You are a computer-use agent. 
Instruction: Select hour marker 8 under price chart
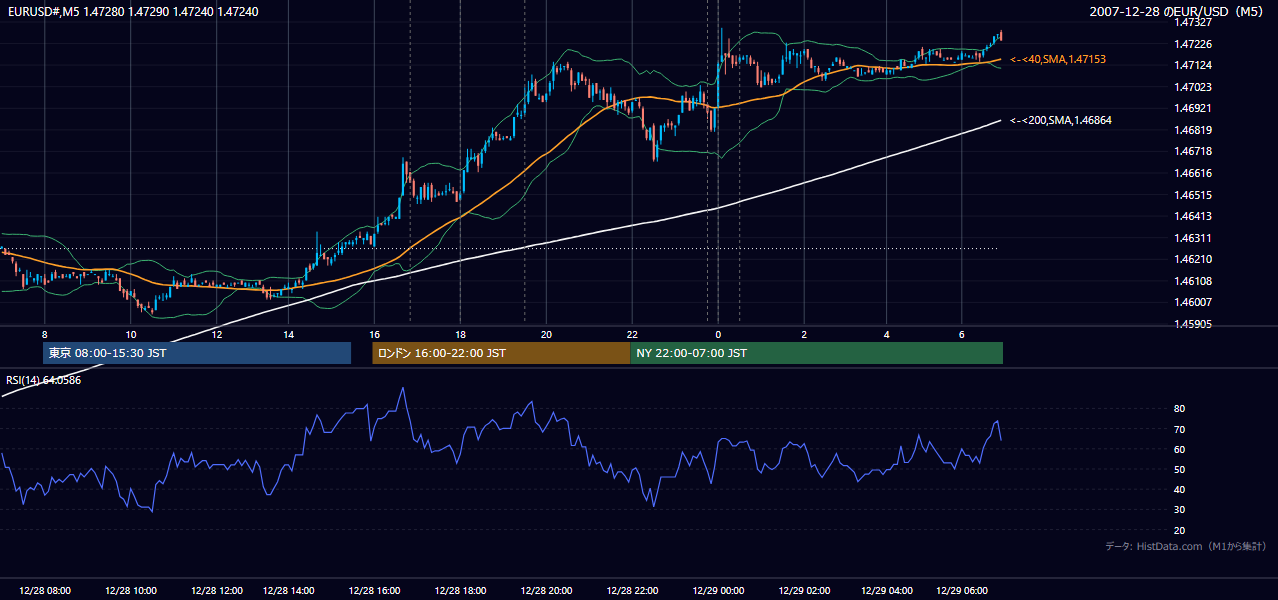pos(44,334)
